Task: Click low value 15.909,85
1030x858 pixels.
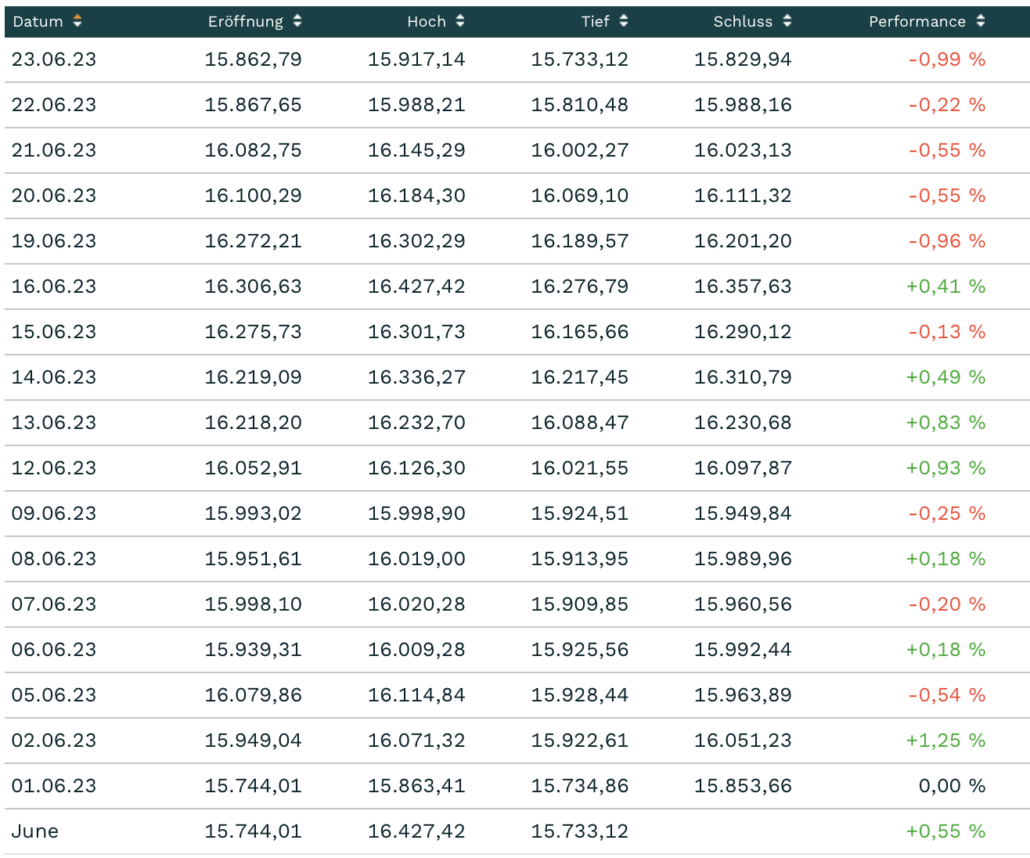Action: tap(579, 603)
